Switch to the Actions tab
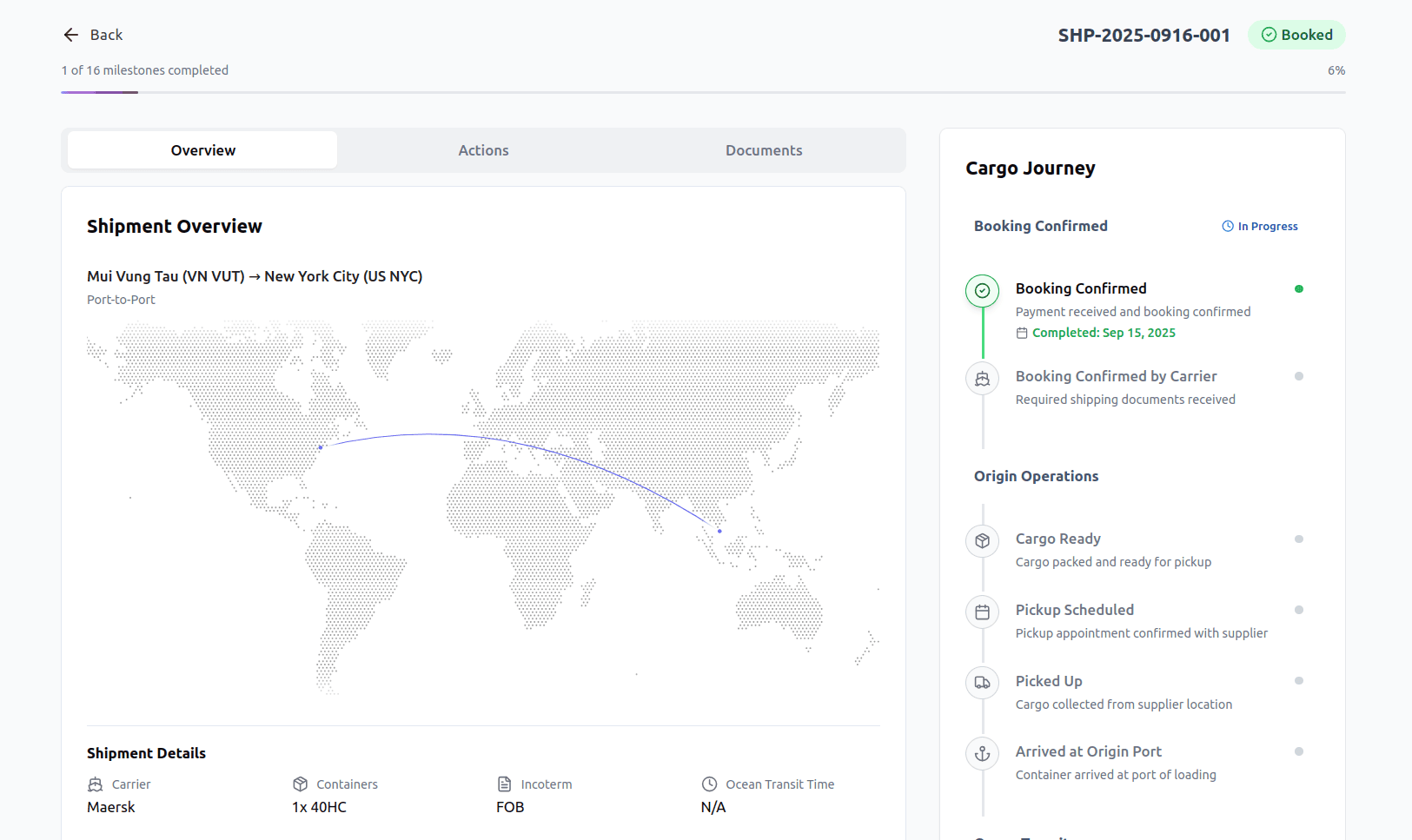 pyautogui.click(x=483, y=149)
